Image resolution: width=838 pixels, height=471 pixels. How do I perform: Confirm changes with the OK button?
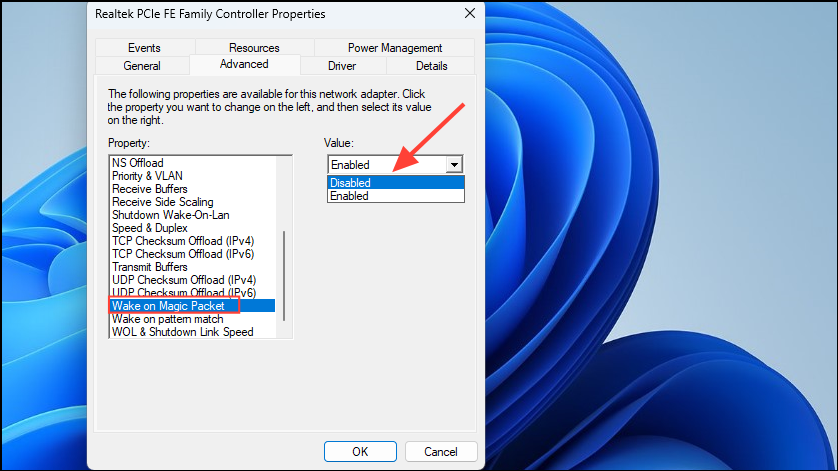pyautogui.click(x=360, y=452)
